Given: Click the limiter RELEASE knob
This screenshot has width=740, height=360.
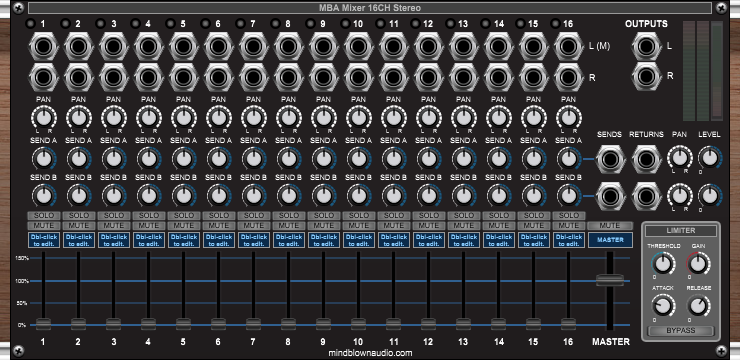Looking at the screenshot, I should point(699,307).
